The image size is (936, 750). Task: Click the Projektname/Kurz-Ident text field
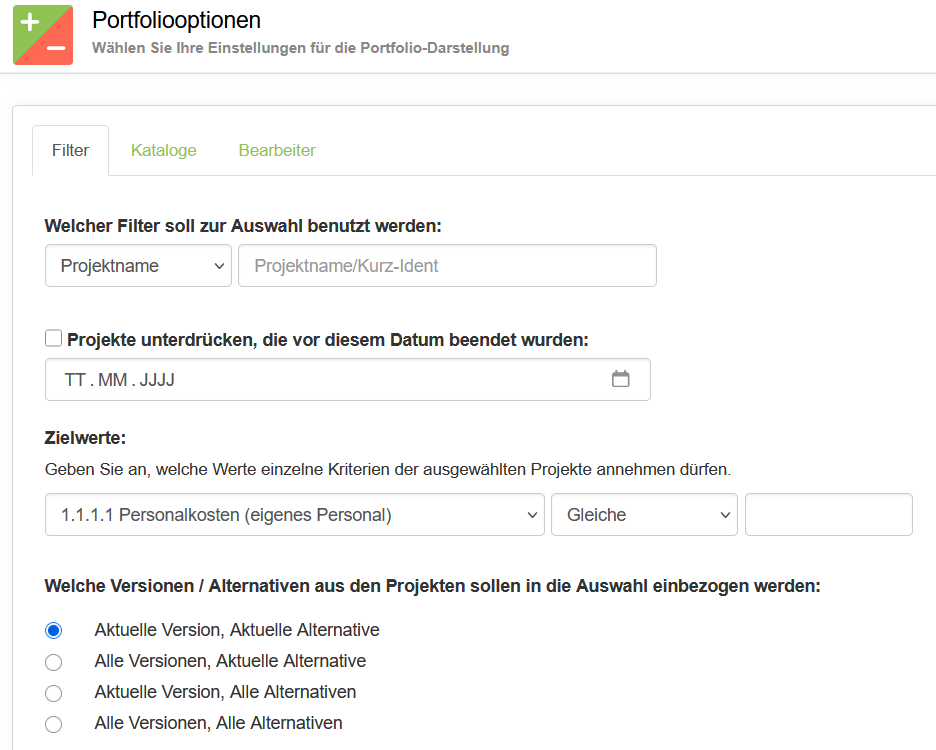tap(446, 266)
